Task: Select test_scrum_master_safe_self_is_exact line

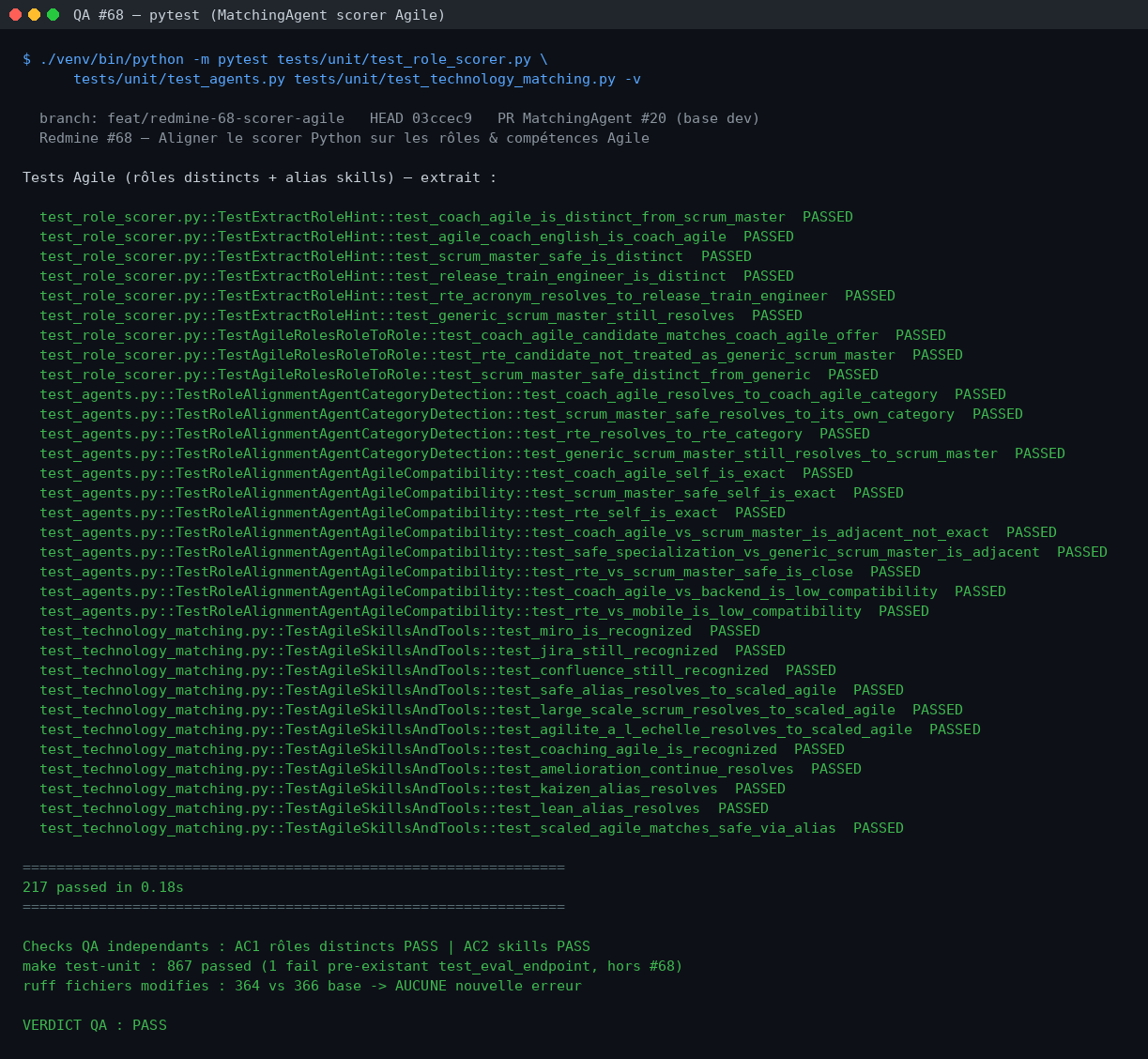Action: pos(471,493)
